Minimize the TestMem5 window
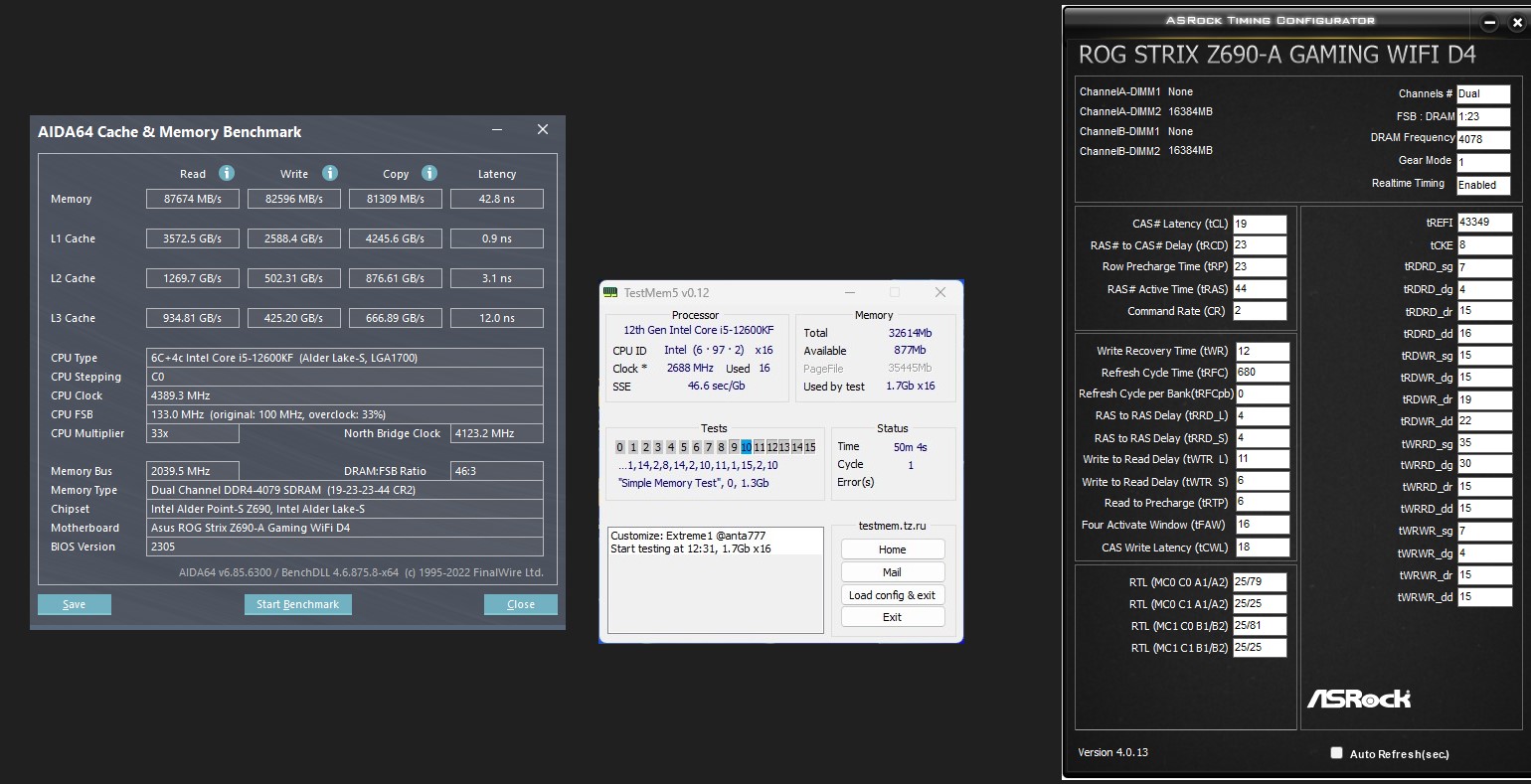 (850, 292)
